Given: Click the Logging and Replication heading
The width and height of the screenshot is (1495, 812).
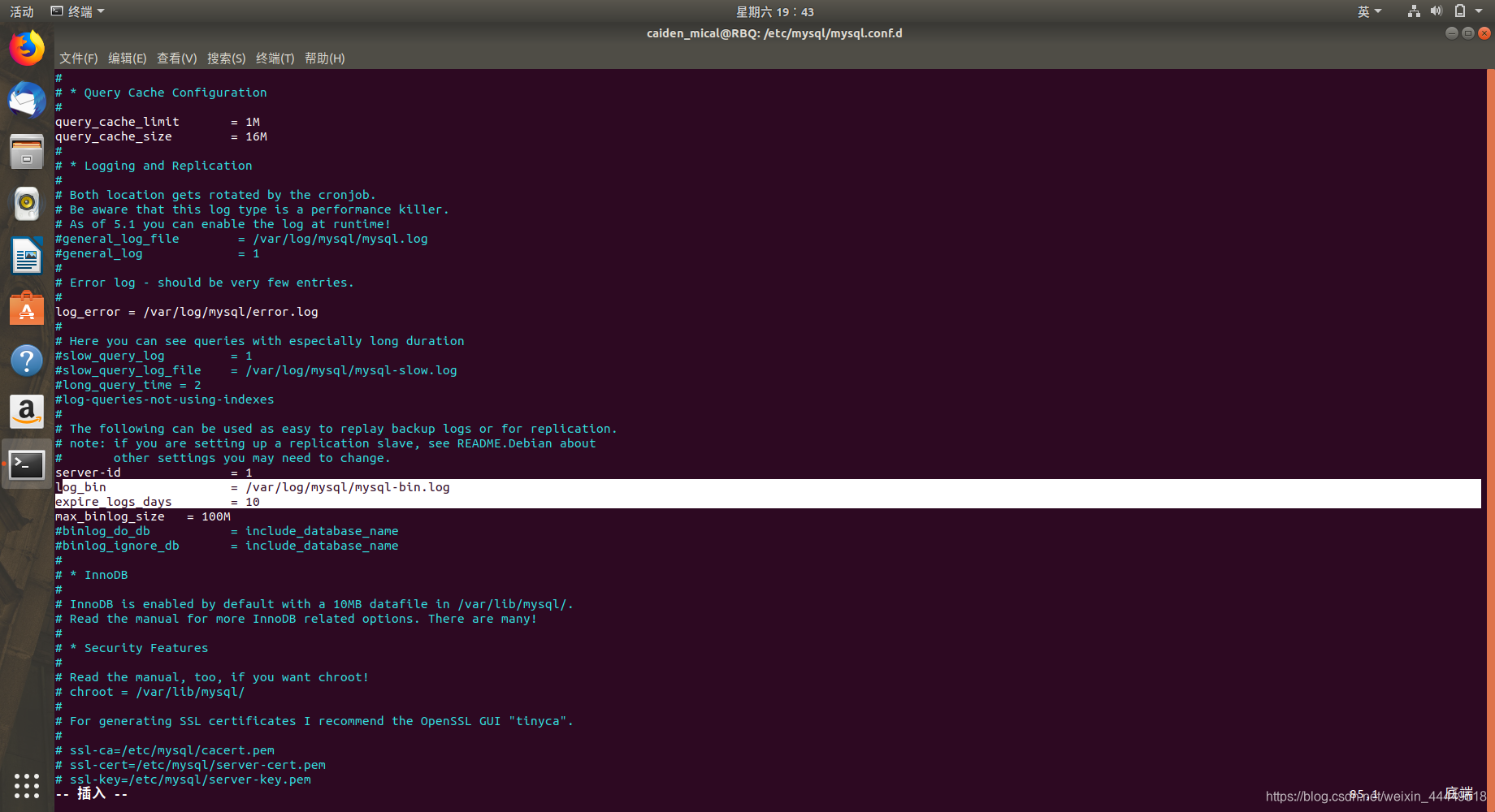Looking at the screenshot, I should click(x=154, y=166).
